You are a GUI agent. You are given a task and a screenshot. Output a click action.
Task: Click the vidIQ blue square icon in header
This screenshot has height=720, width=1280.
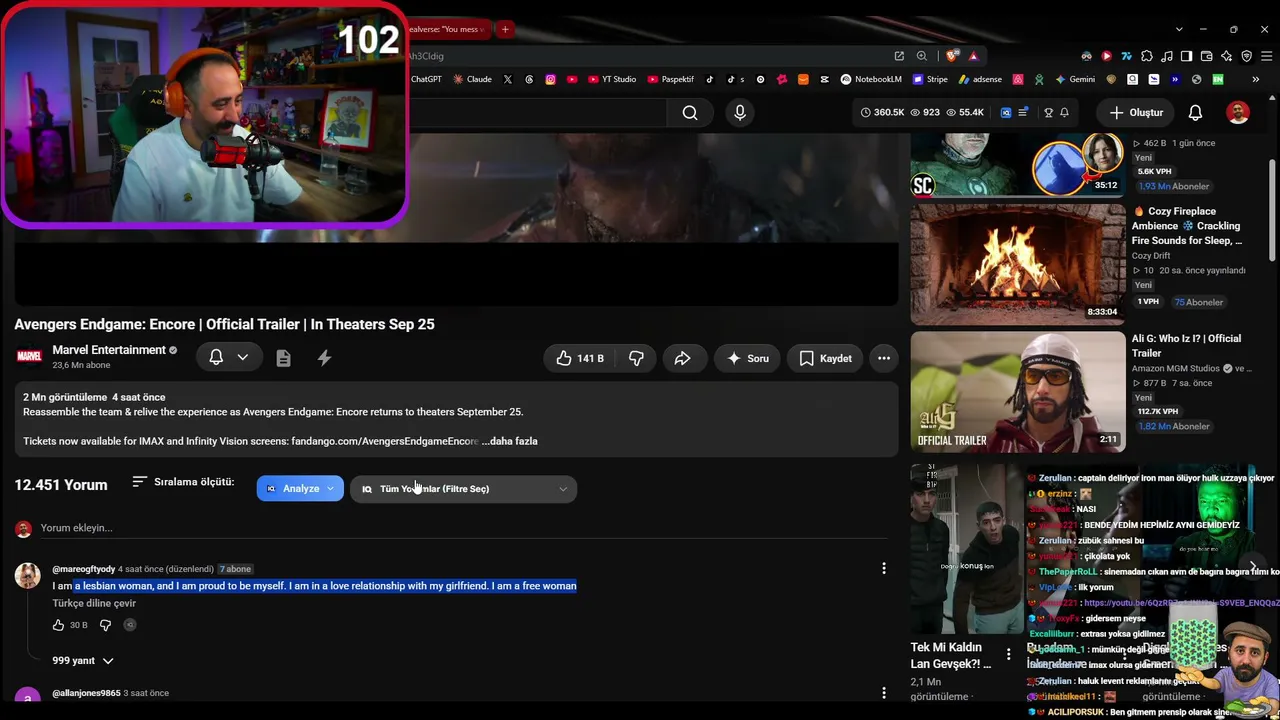coord(1006,113)
